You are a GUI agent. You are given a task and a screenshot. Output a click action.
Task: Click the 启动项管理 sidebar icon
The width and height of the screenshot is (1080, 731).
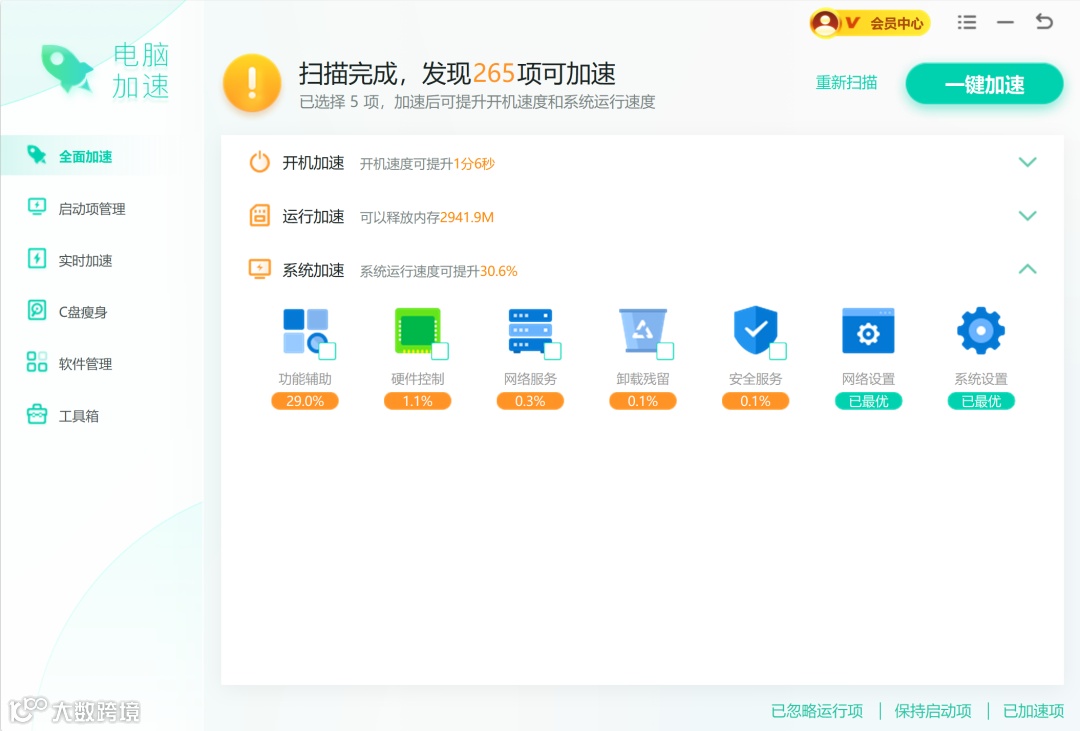coord(37,207)
